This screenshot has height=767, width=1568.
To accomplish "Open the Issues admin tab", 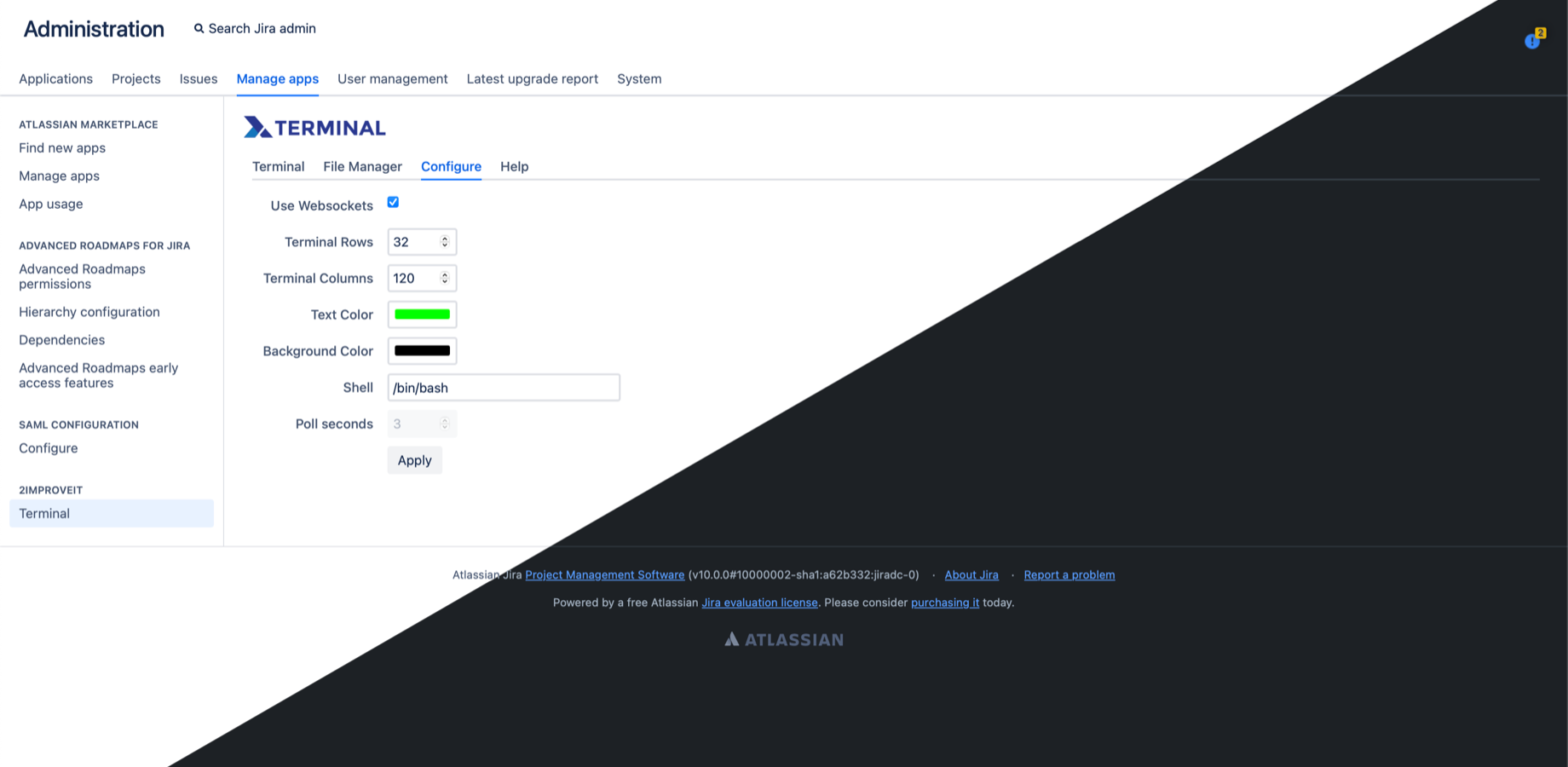I will [x=199, y=78].
